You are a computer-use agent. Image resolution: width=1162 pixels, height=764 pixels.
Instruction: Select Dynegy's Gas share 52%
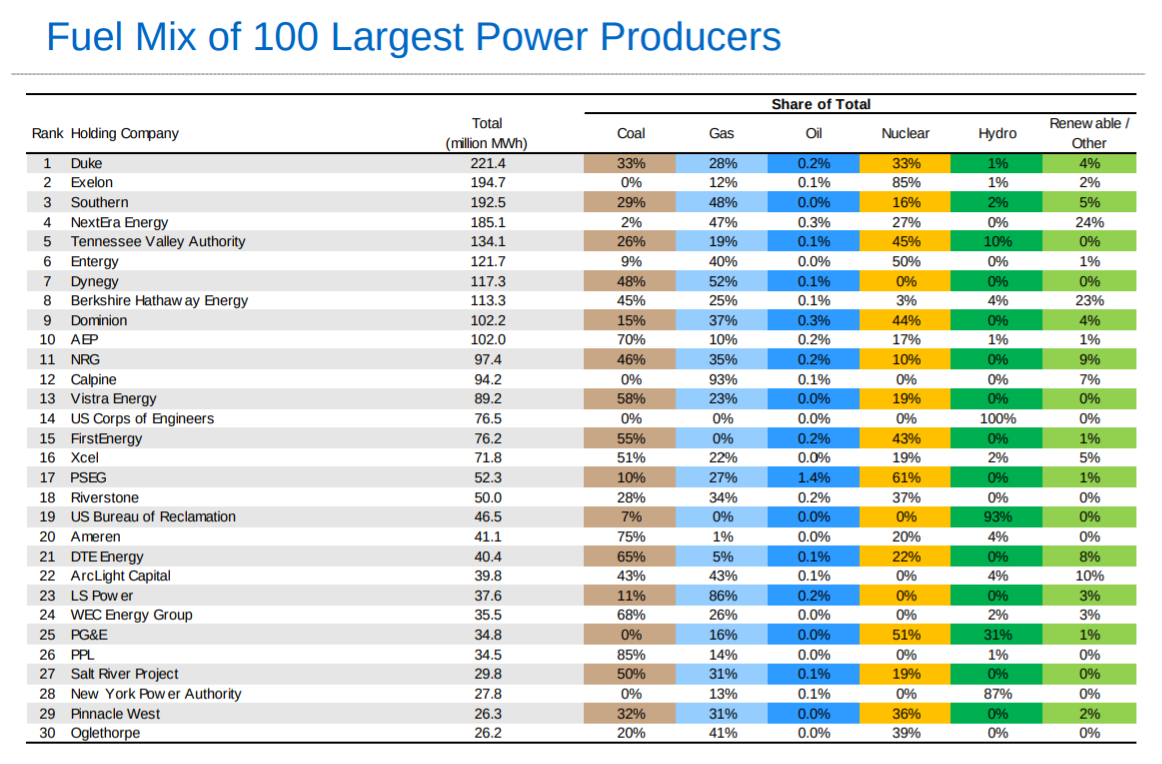722,282
